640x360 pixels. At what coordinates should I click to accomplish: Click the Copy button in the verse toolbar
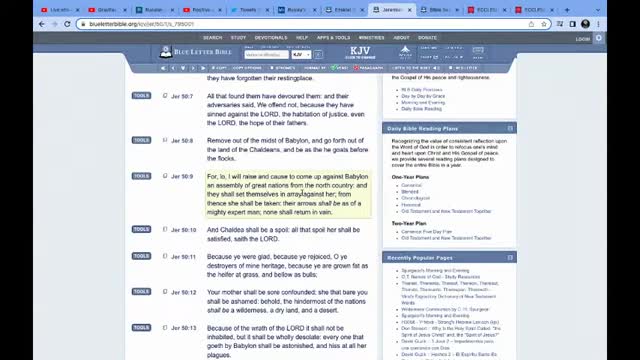219,68
